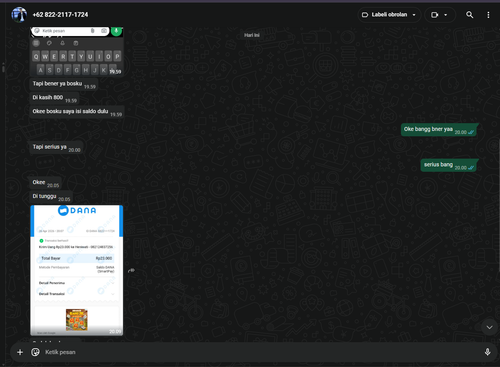Select message "Tapi bener ya bosku"

point(64,84)
